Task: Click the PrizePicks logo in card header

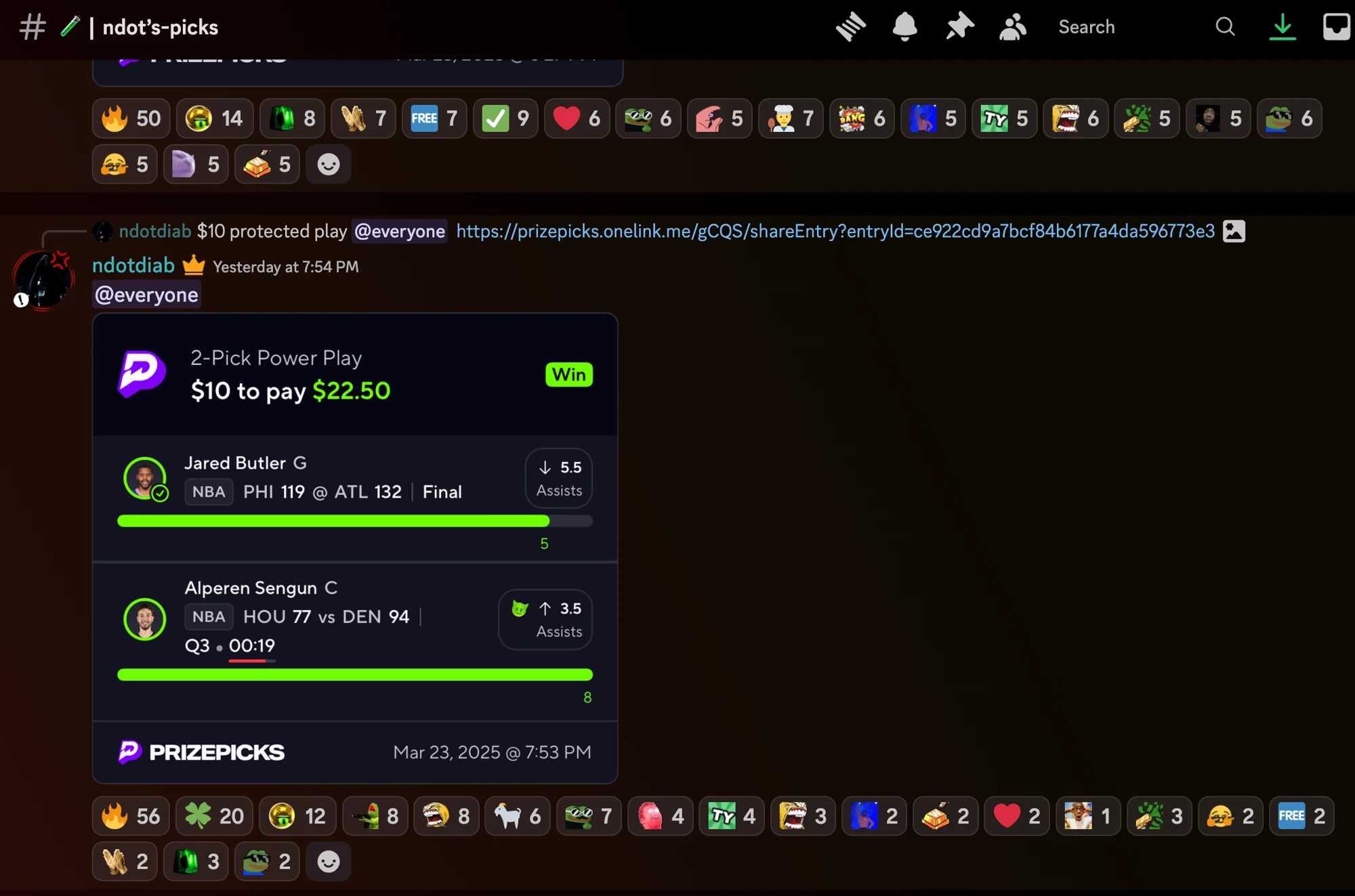Action: click(142, 374)
